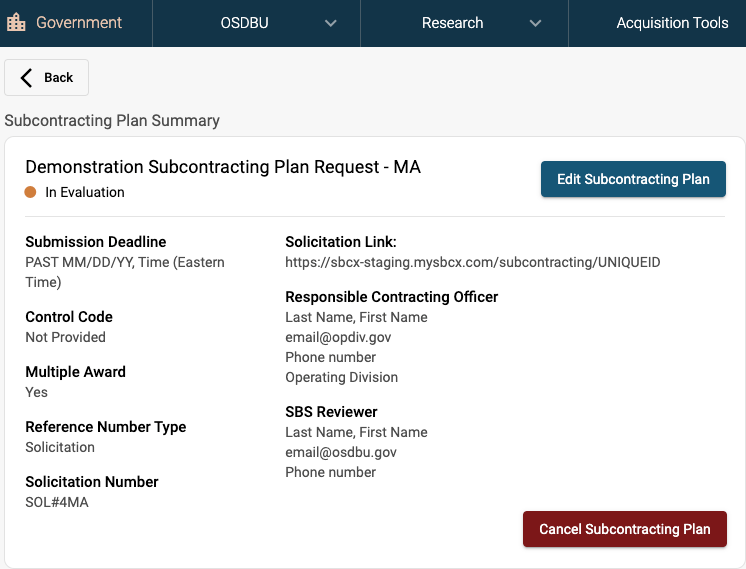Click the email@opdiv.gov address
Screen dimensions: 746x569
coord(338,337)
